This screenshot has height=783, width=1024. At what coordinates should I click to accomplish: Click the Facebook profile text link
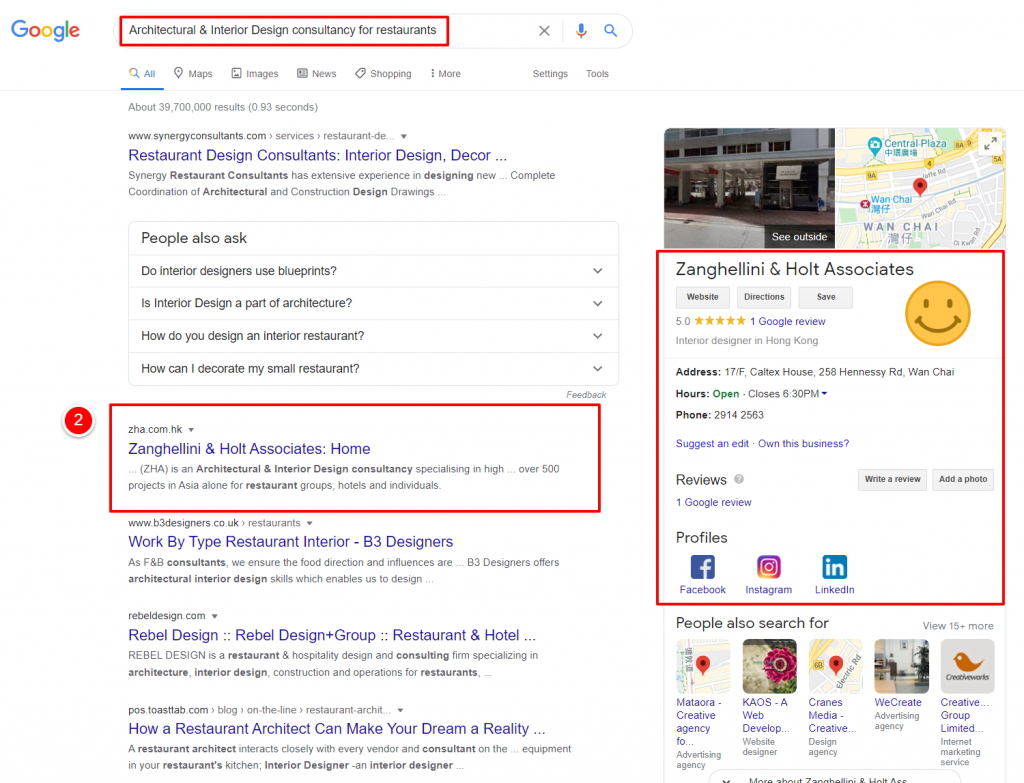[703, 590]
